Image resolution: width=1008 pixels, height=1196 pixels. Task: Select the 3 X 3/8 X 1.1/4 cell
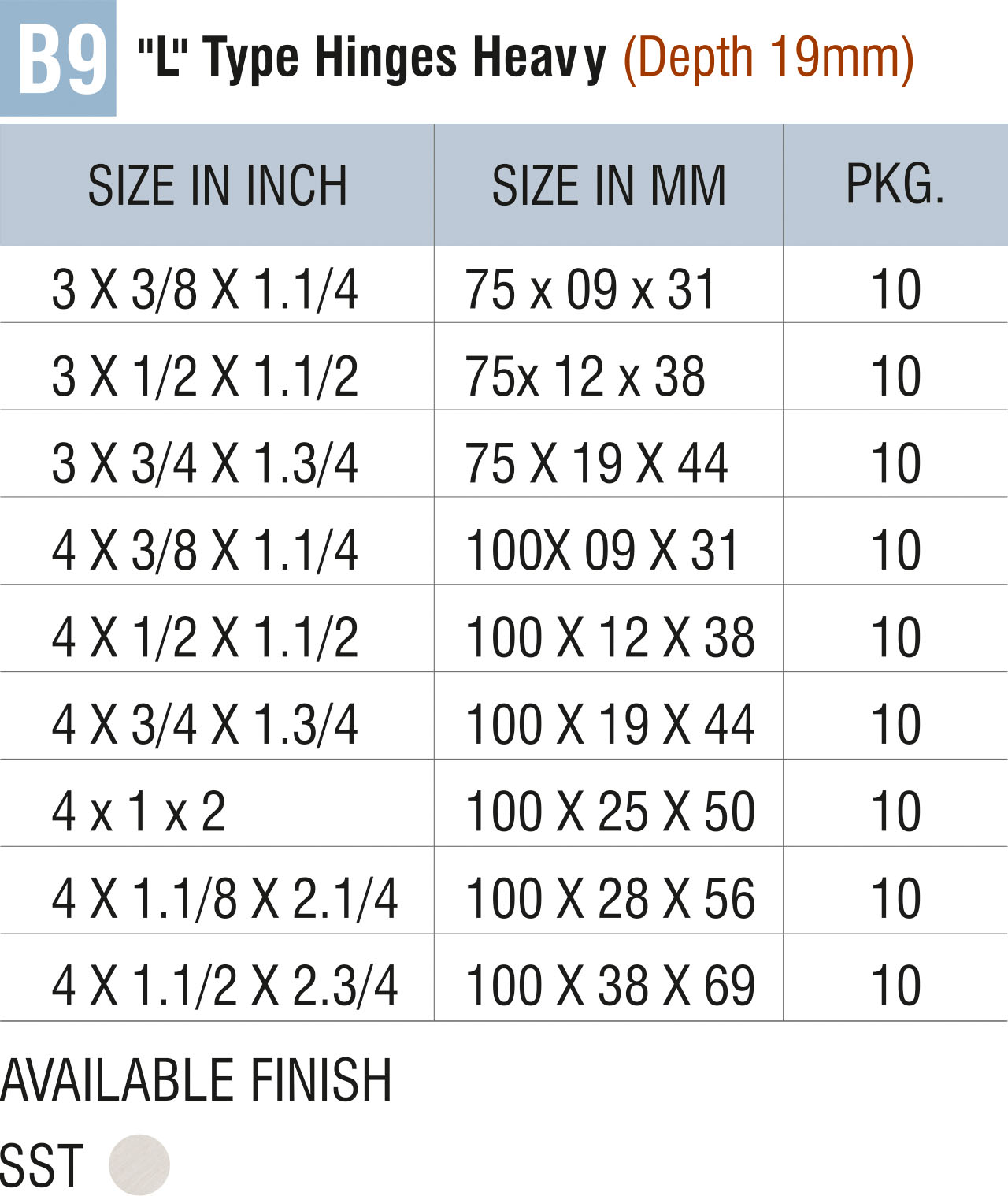click(205, 289)
